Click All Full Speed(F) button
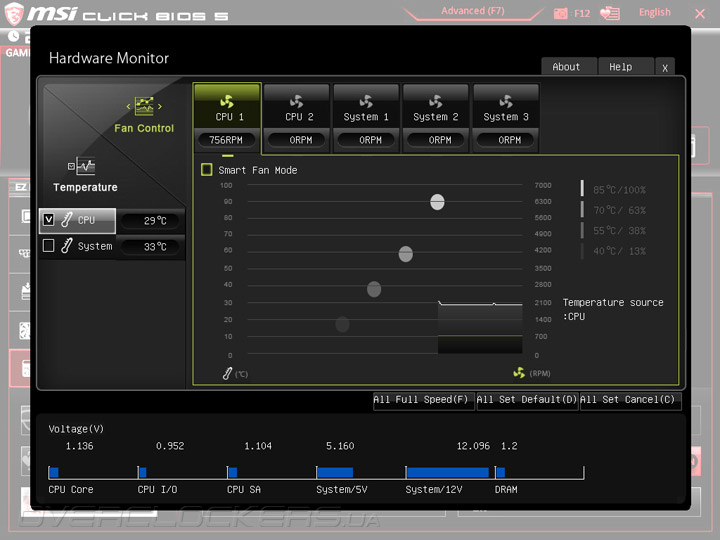 click(x=423, y=400)
